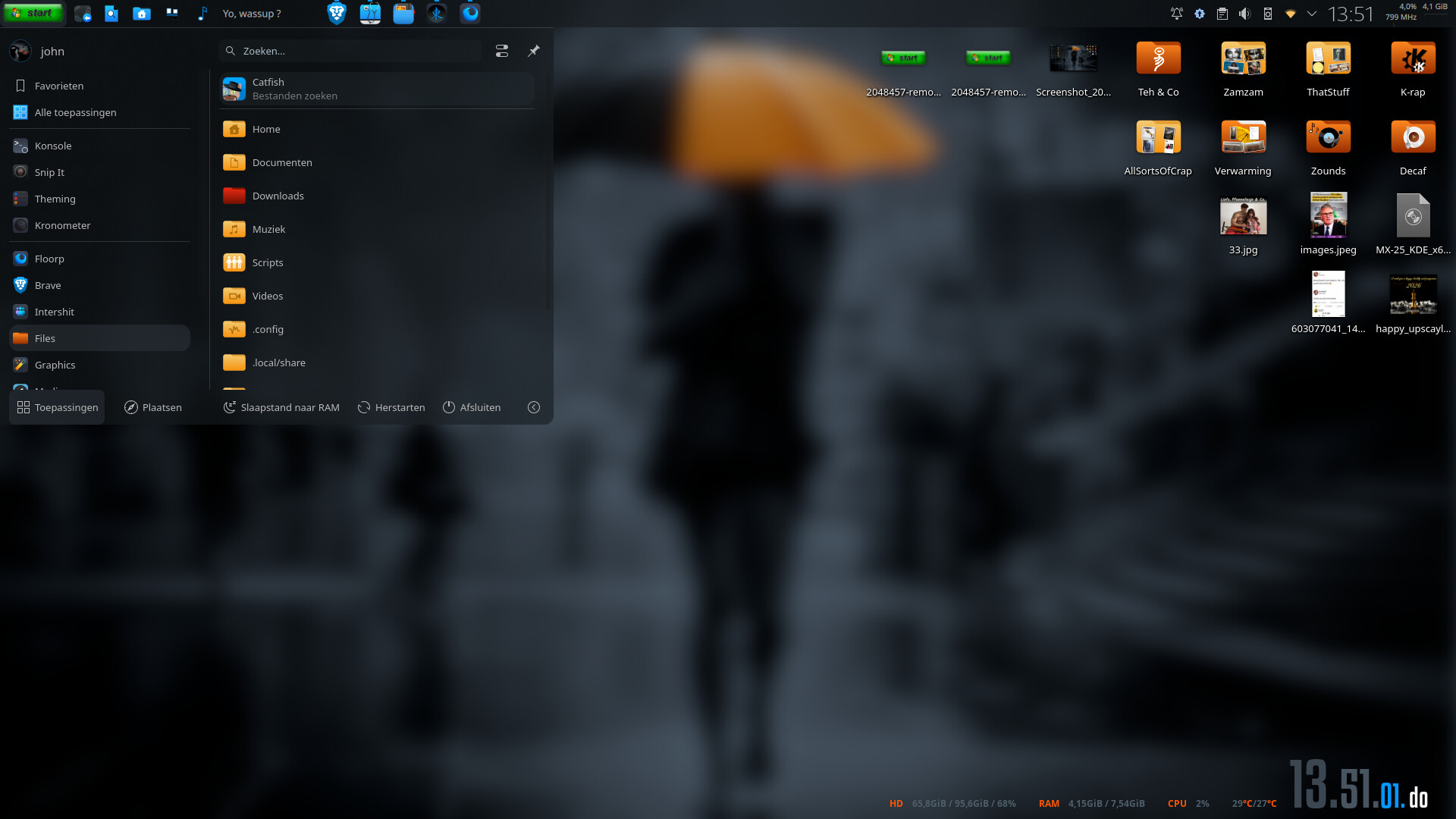Viewport: 1456px width, 819px height.
Task: Select Alle toepassingen in the menu
Action: coord(75,112)
